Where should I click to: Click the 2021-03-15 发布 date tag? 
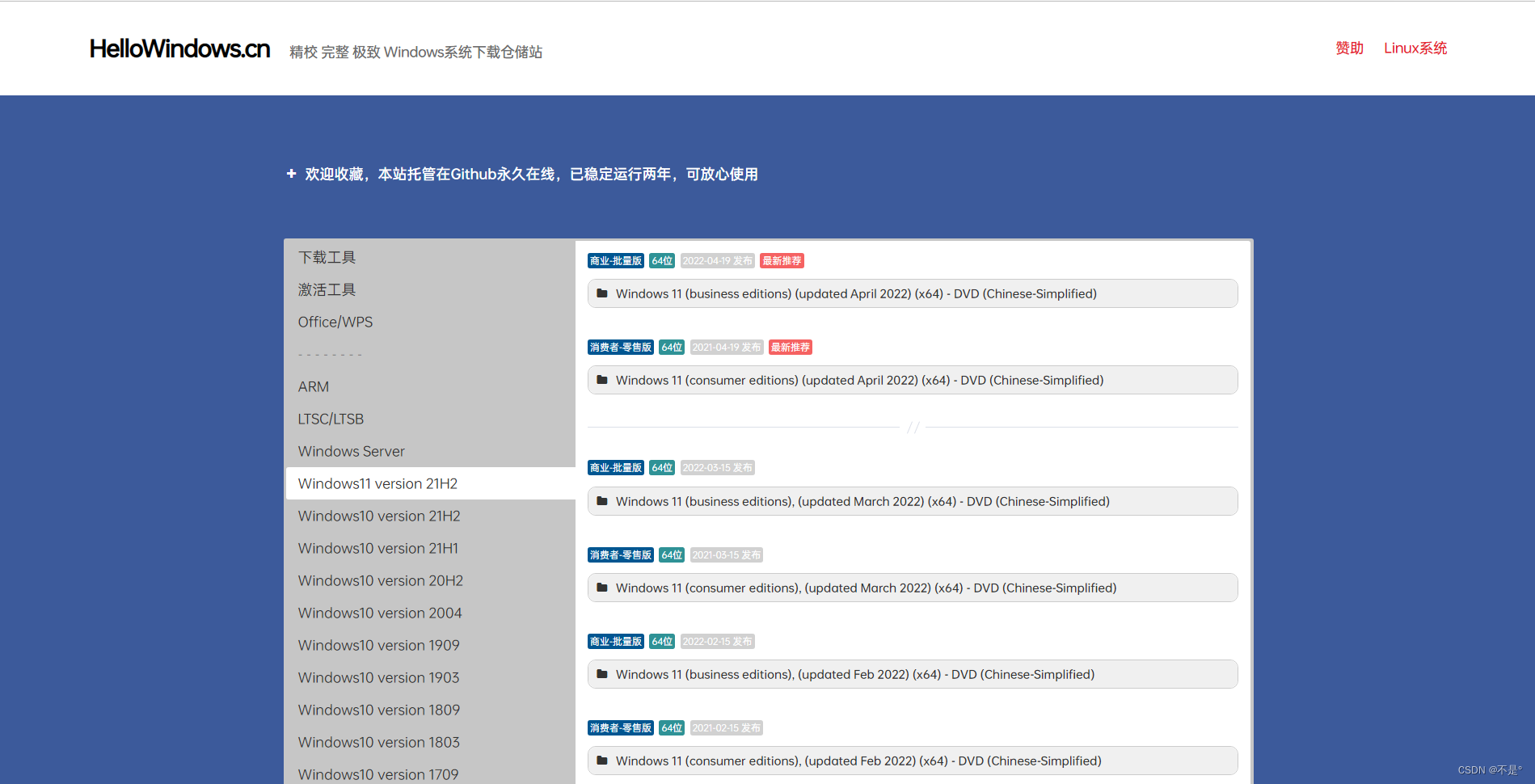(727, 555)
